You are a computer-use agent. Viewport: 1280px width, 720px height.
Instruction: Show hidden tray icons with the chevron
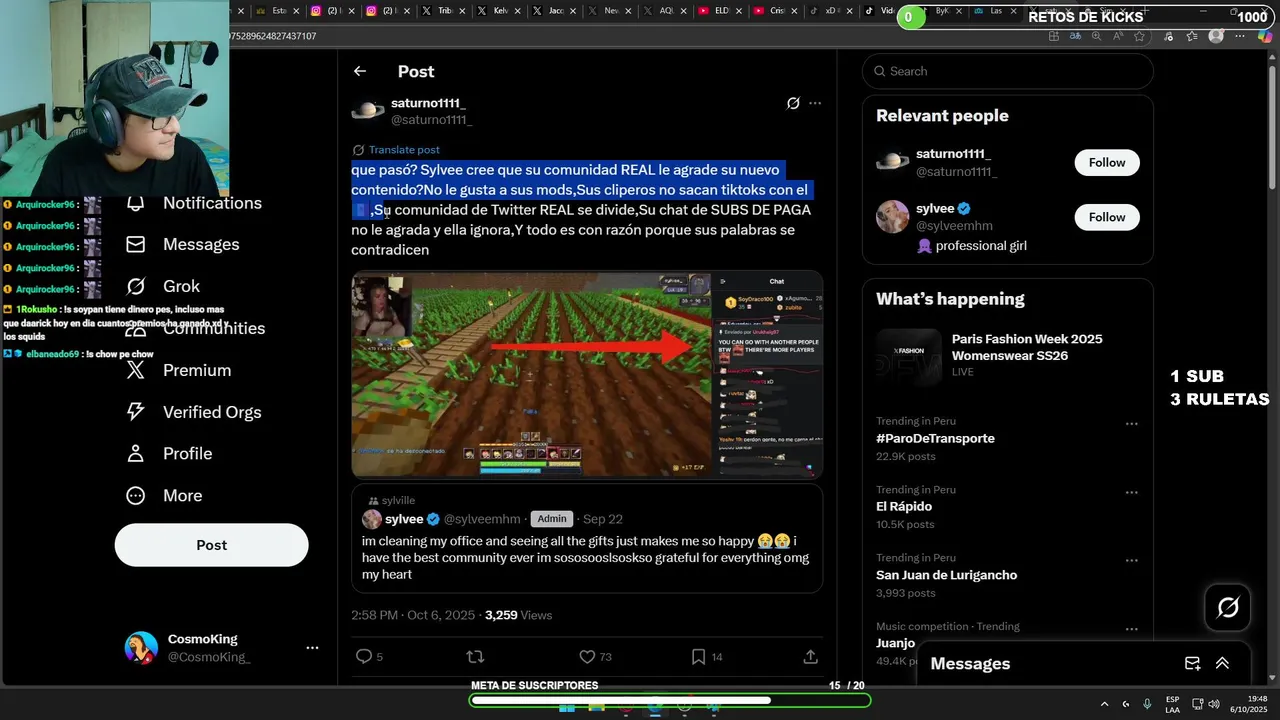pyautogui.click(x=1105, y=704)
